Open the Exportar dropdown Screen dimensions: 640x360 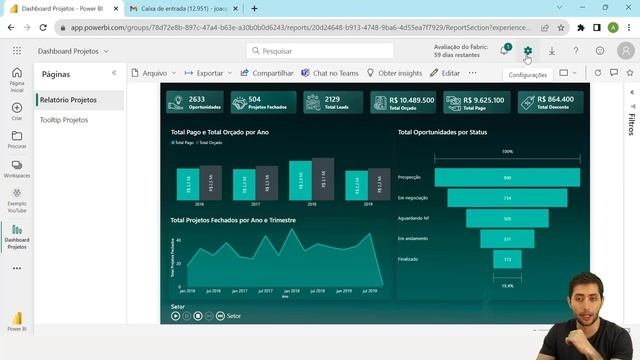[x=208, y=73]
